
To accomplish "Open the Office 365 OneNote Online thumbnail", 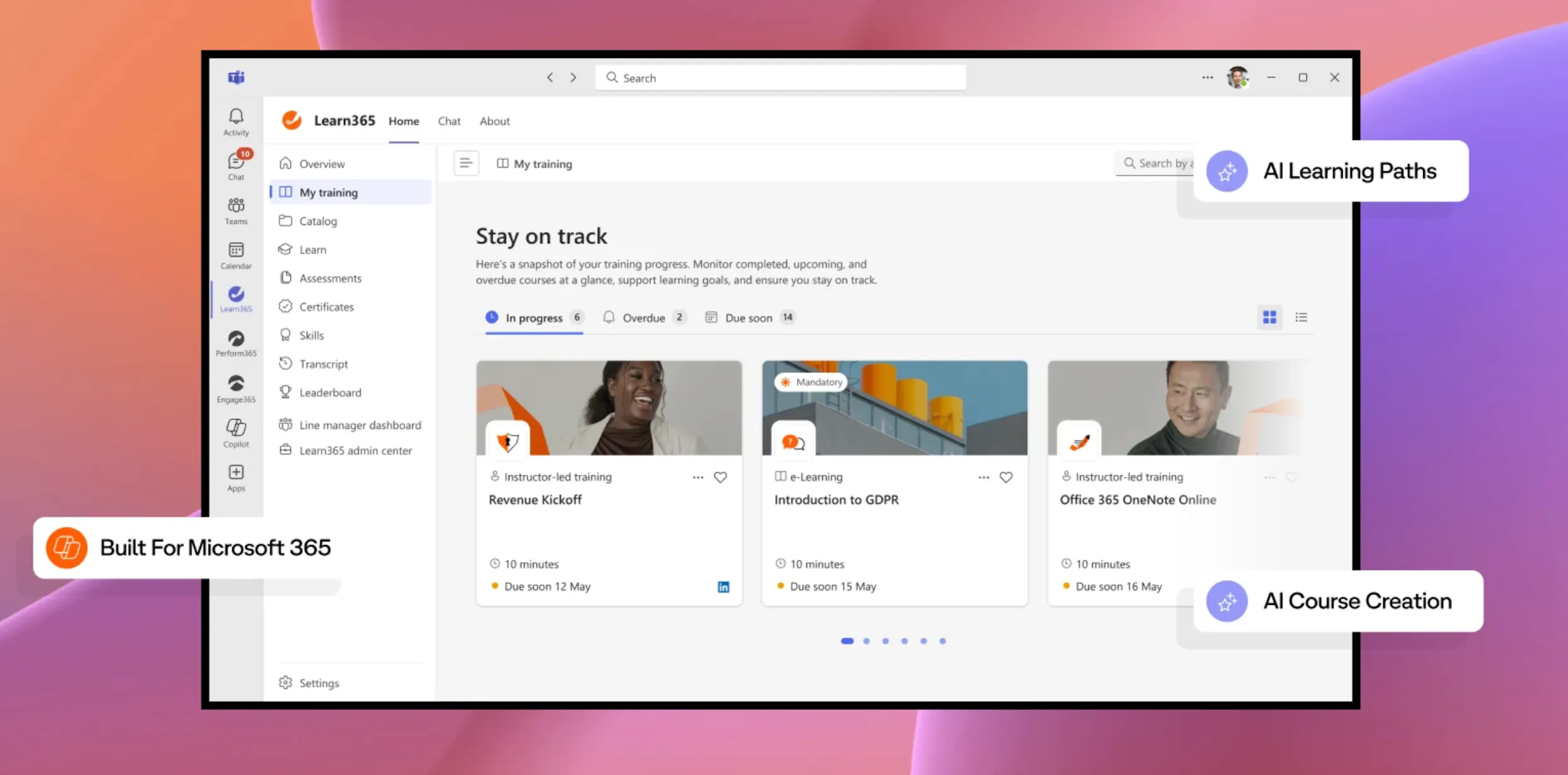I will 1175,408.
